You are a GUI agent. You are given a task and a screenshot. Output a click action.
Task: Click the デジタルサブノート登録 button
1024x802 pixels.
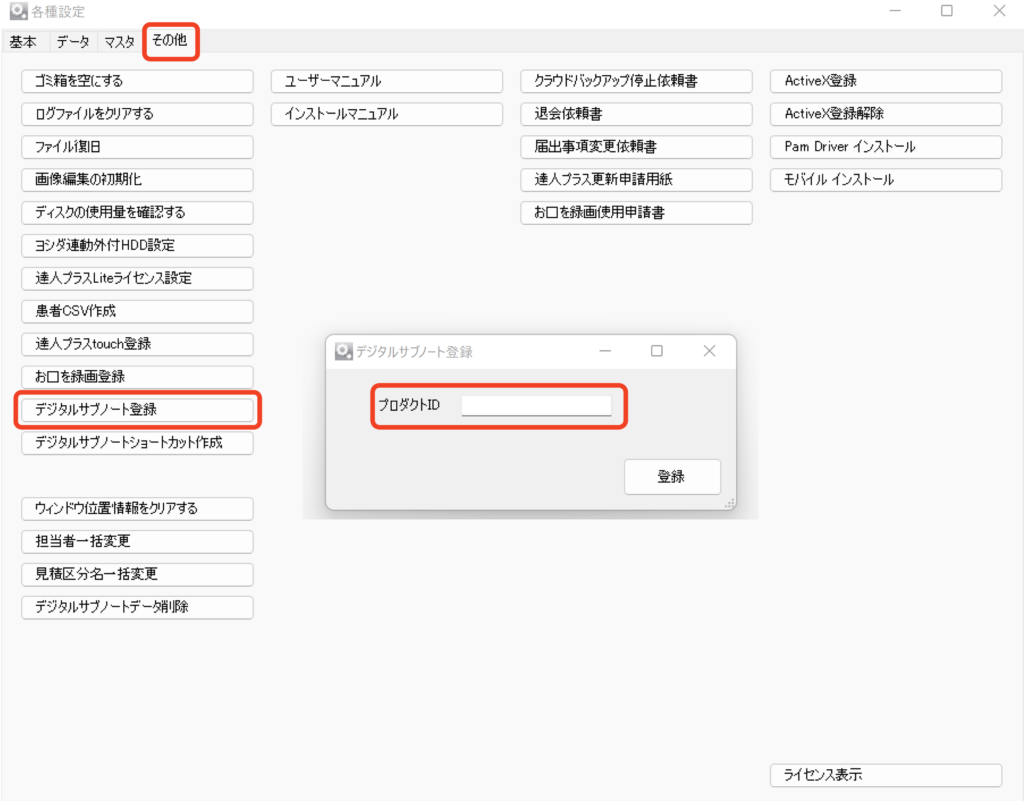tap(137, 409)
